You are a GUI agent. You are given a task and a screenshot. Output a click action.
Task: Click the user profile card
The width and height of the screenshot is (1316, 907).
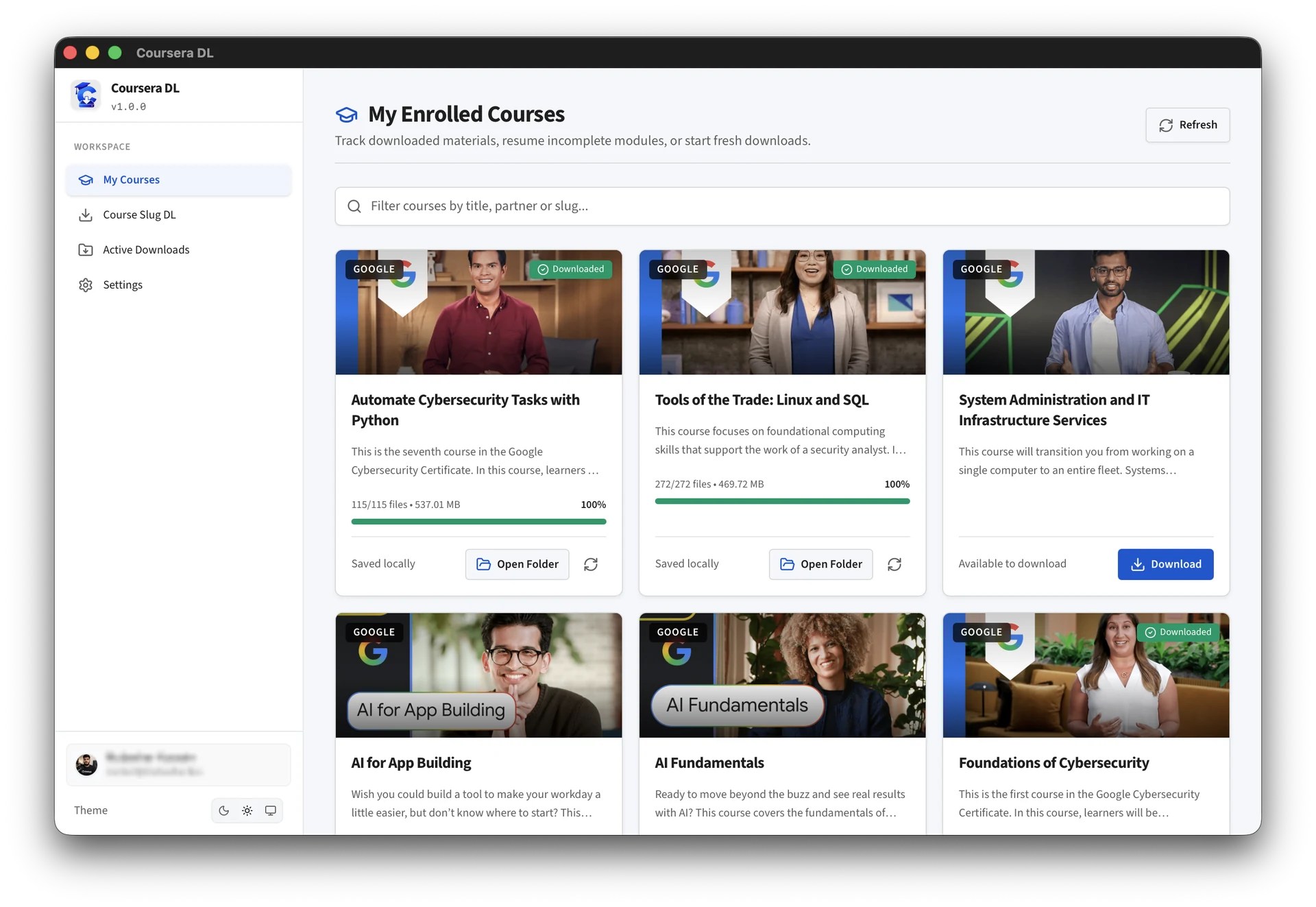[178, 764]
